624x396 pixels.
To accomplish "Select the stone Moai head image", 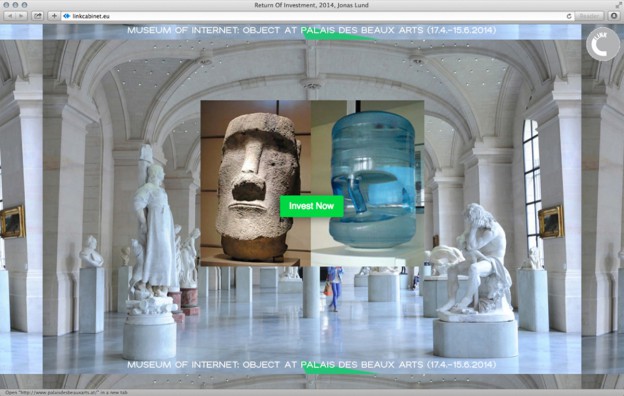I will pos(255,183).
